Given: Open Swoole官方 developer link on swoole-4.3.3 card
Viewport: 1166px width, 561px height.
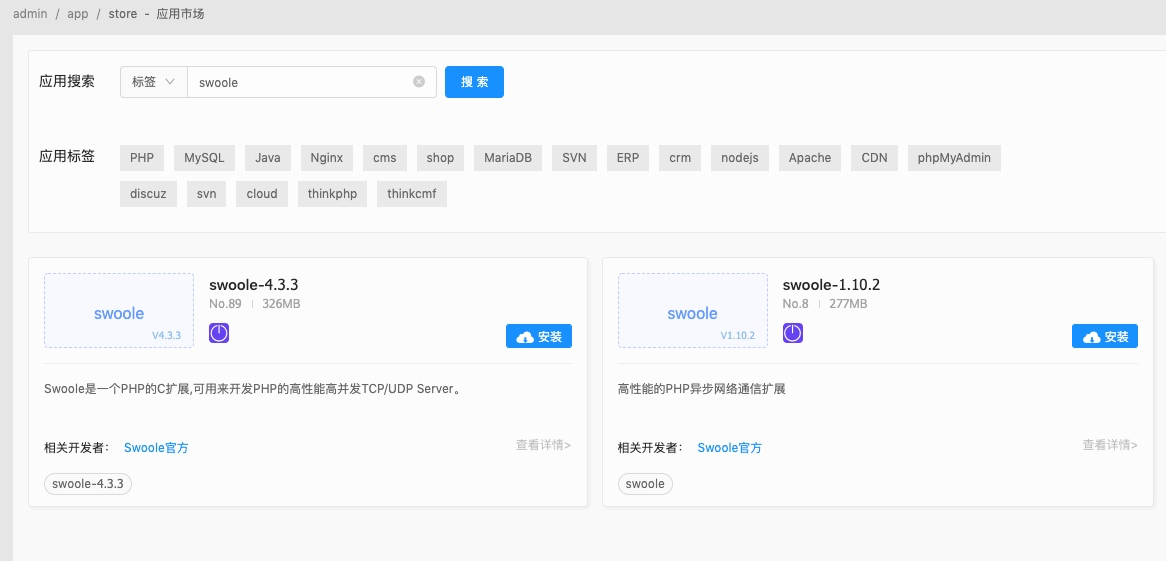Looking at the screenshot, I should click(156, 447).
